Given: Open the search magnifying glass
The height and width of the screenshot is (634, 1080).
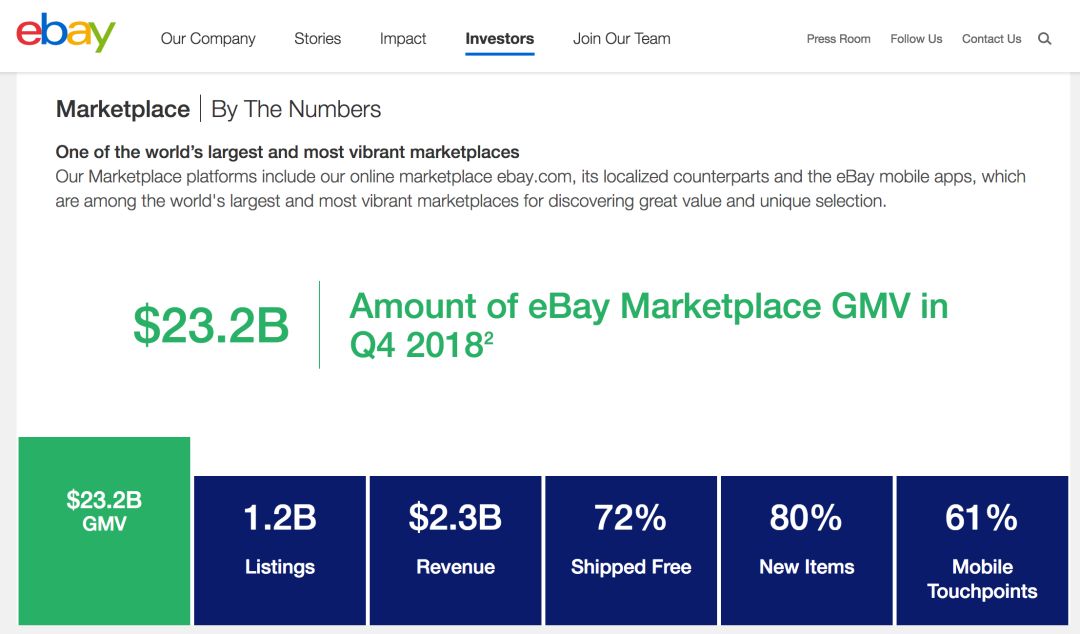Looking at the screenshot, I should [1044, 38].
